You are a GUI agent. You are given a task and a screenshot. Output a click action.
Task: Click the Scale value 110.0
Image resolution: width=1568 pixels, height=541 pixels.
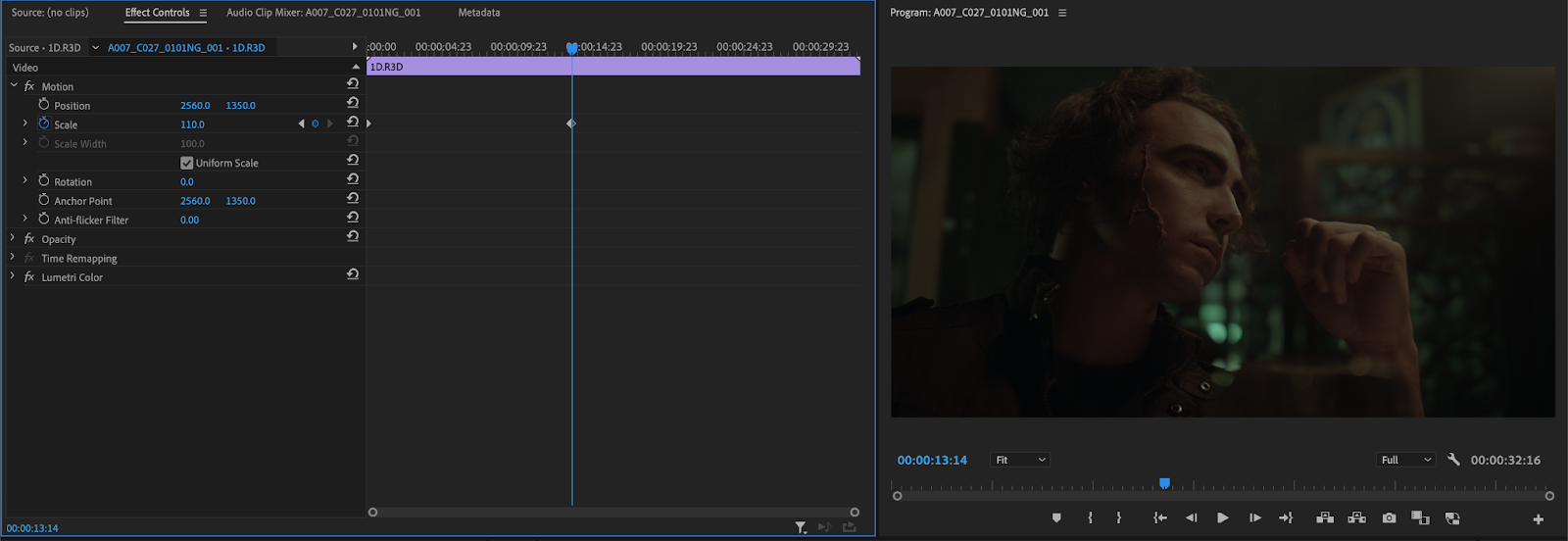[192, 124]
